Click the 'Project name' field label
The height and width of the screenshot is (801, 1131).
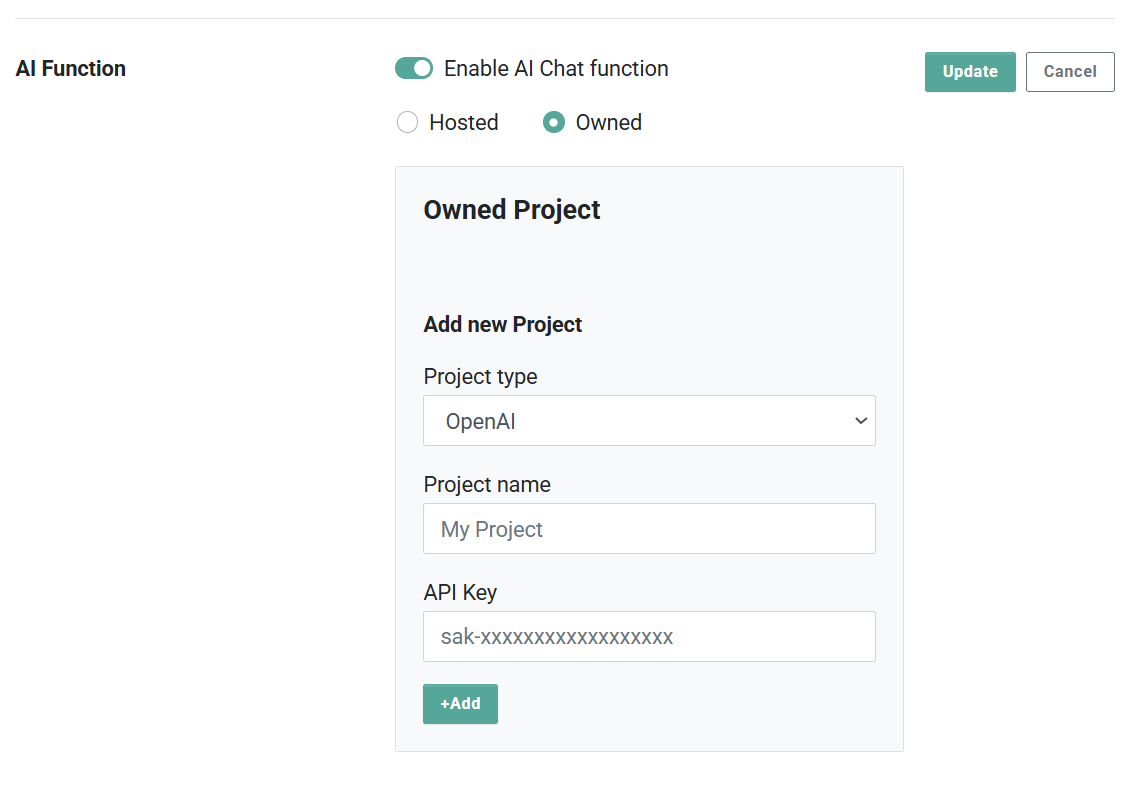click(487, 484)
